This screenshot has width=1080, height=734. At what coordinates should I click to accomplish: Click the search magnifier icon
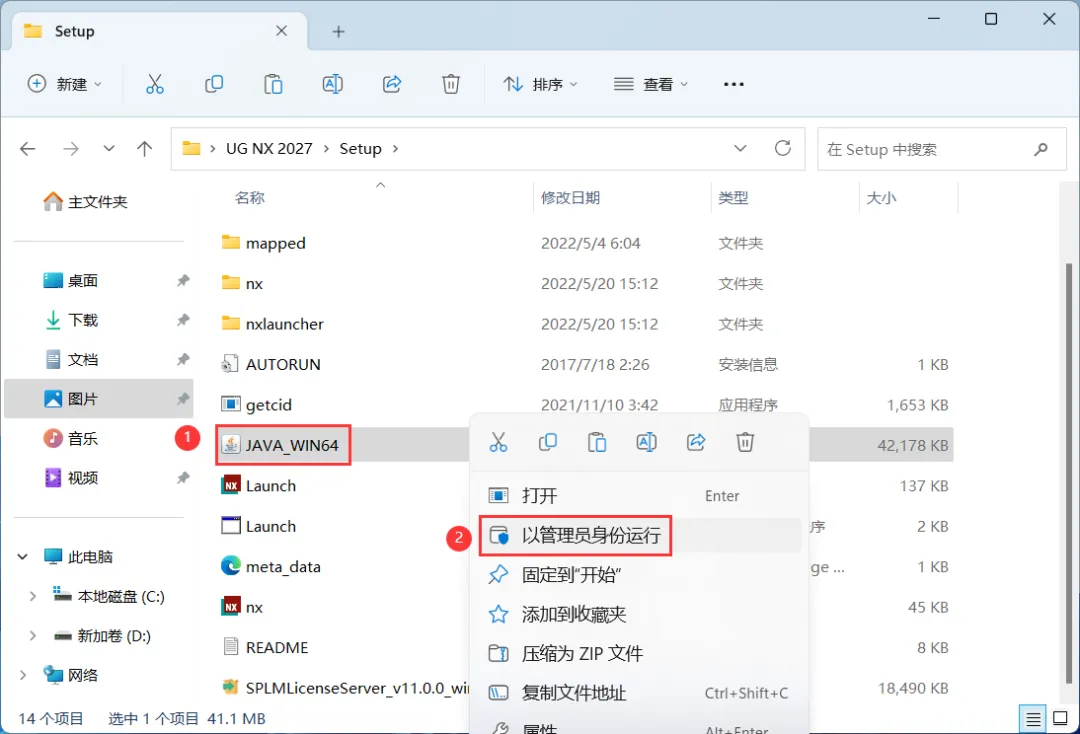click(1041, 149)
